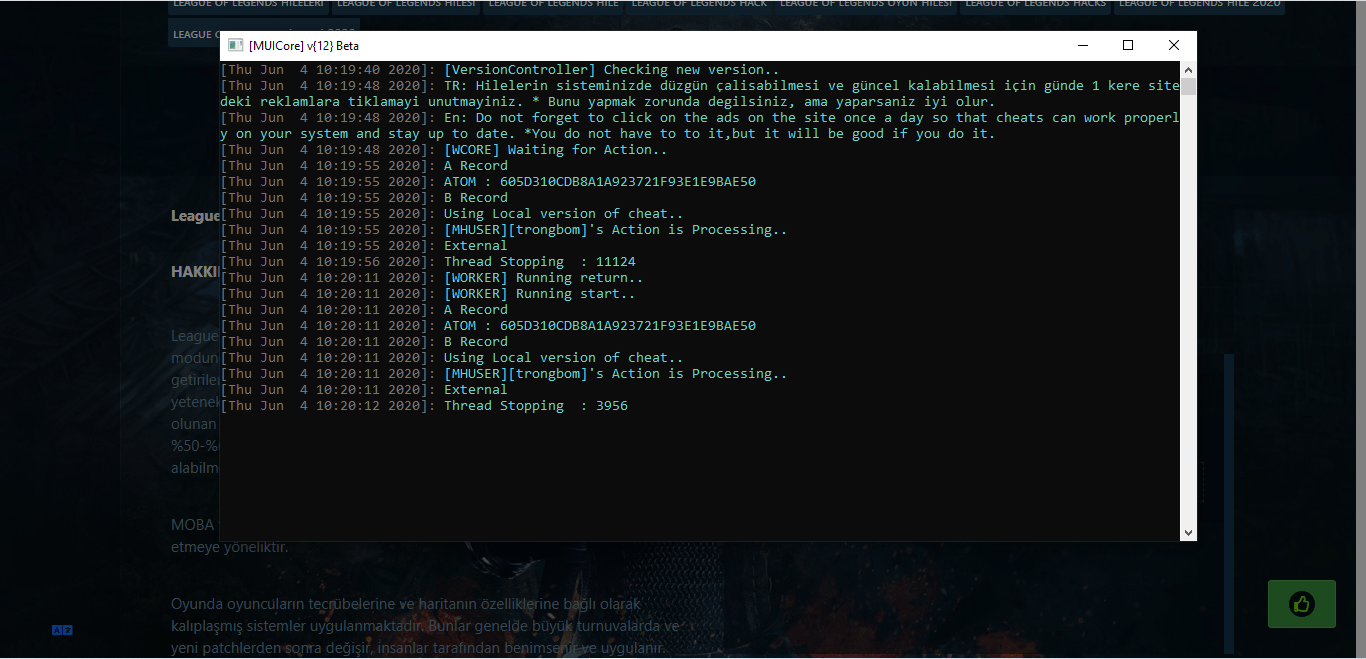Click the "[WORKER] Running return.." line

point(432,278)
